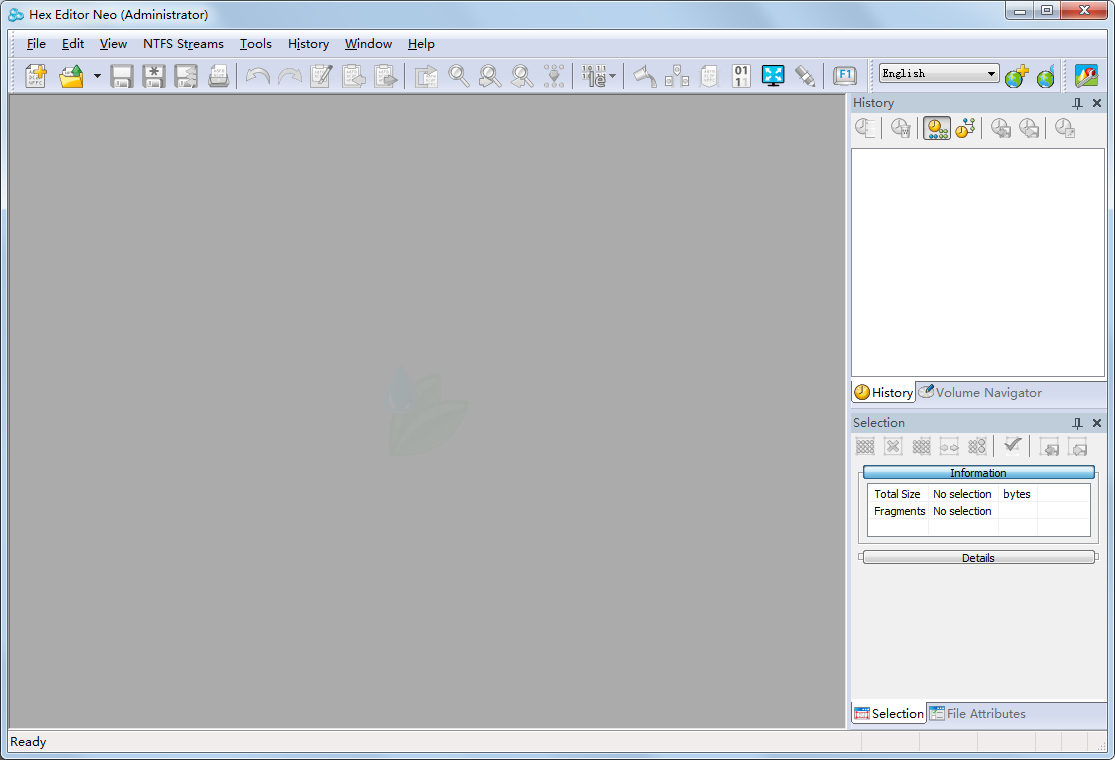The image size is (1115, 760).
Task: Pin the Selection panel
Action: click(1077, 423)
